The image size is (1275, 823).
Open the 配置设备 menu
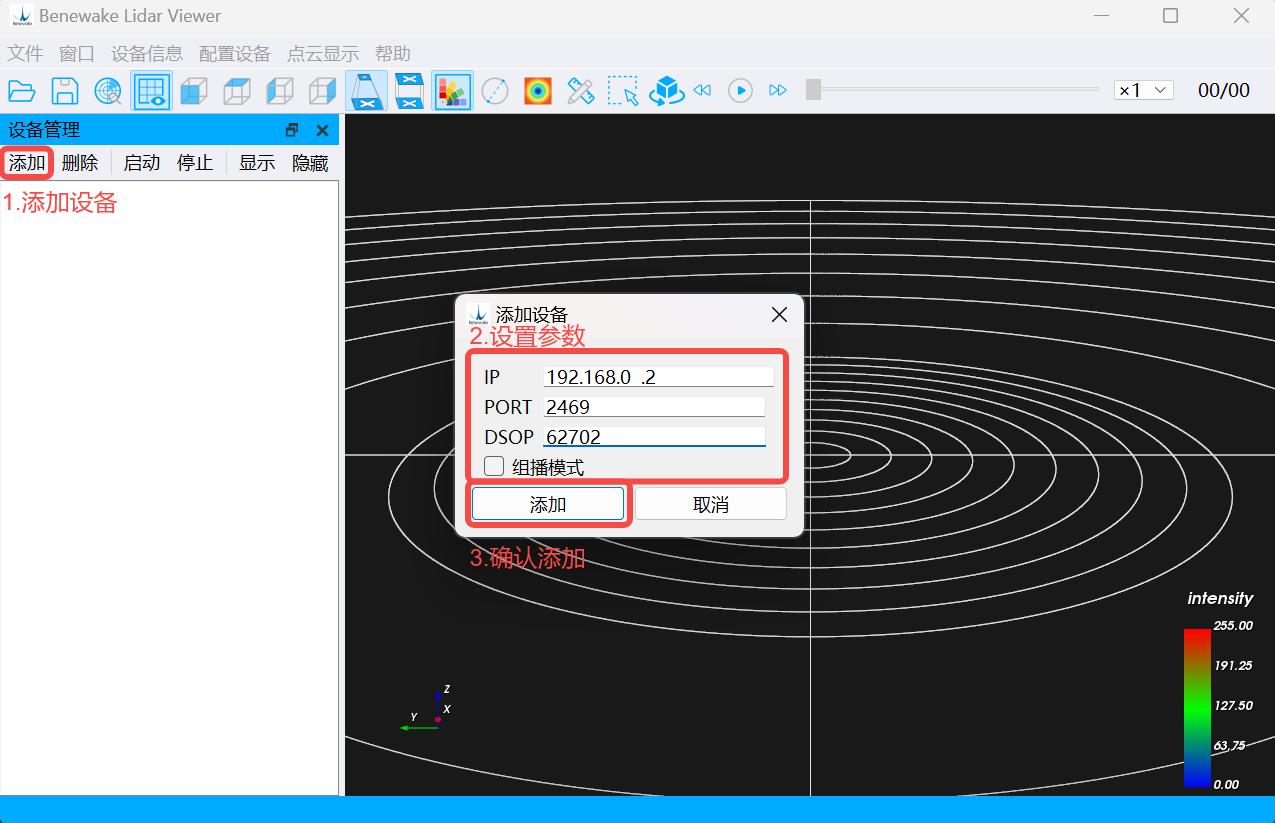(x=235, y=54)
